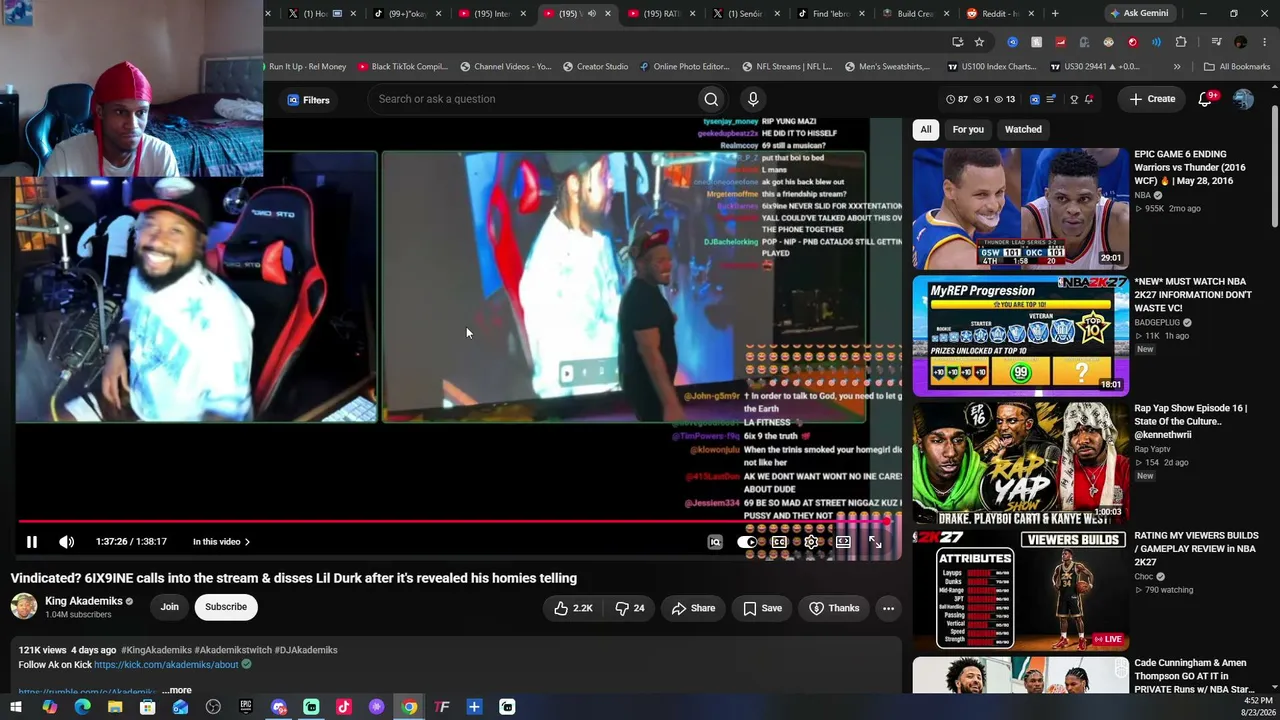Join the King Akademiks channel membership
Viewport: 1280px width, 720px height.
point(170,607)
